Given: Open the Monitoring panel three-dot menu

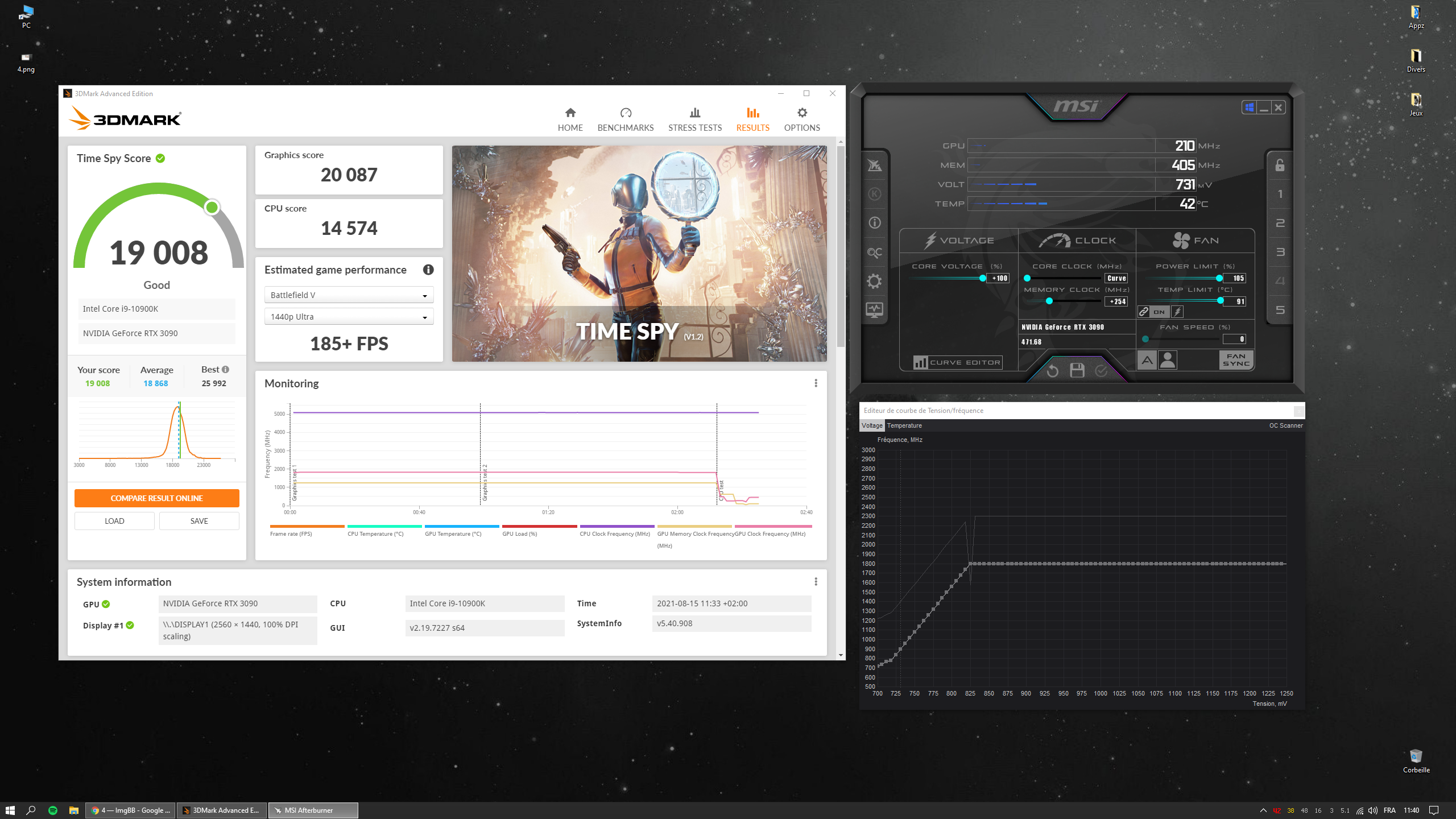Looking at the screenshot, I should (816, 383).
